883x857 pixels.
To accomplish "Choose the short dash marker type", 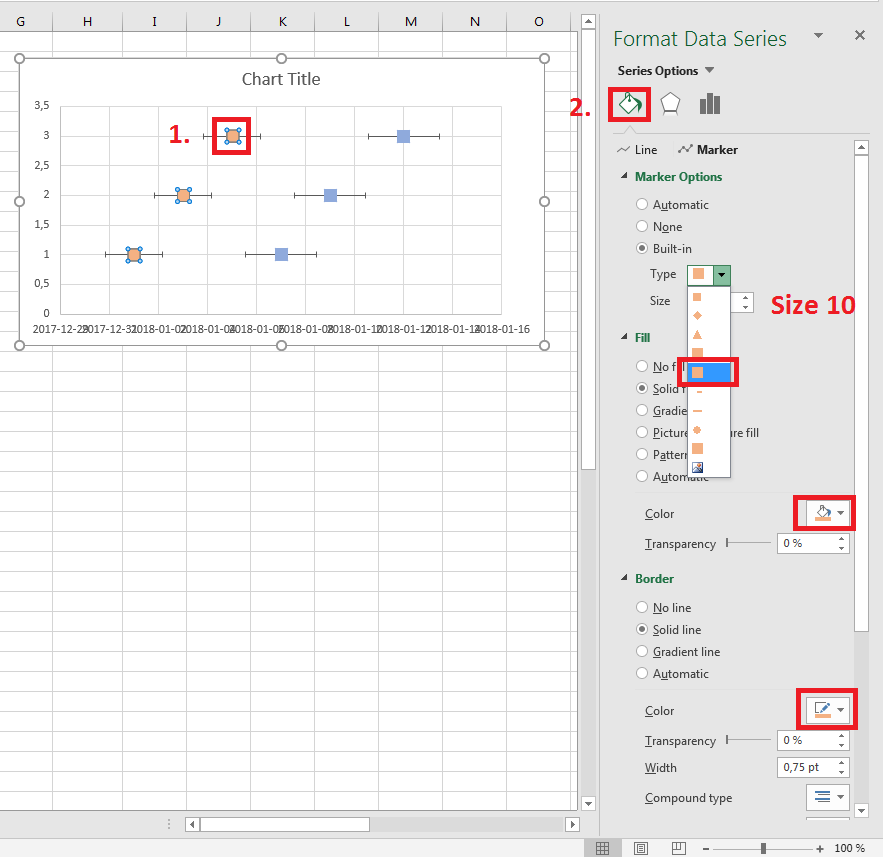I will tap(699, 392).
